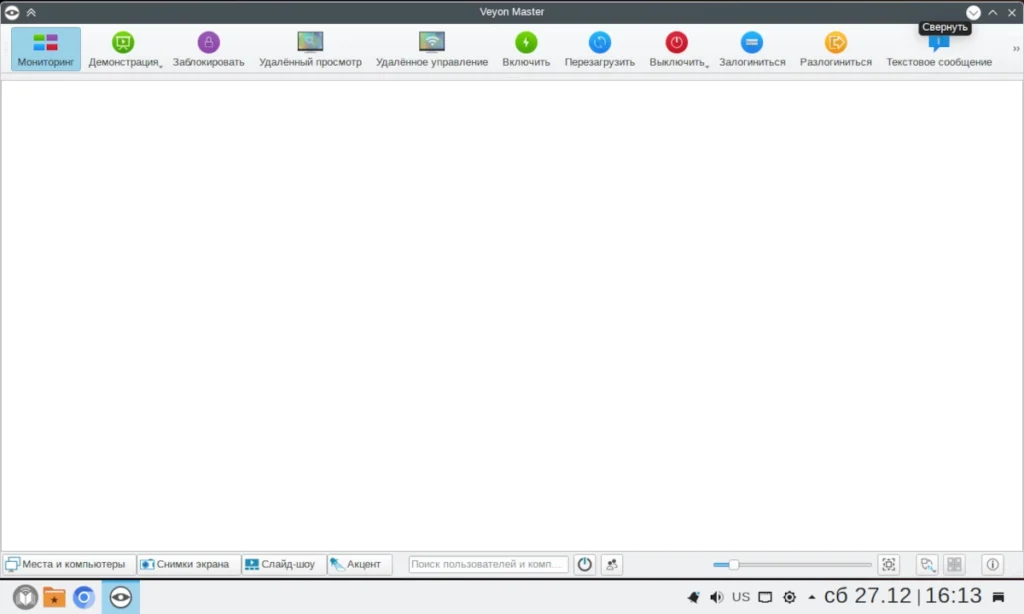The width and height of the screenshot is (1024, 614).
Task: Launch the Chromium browser from the taskbar
Action: [84, 597]
